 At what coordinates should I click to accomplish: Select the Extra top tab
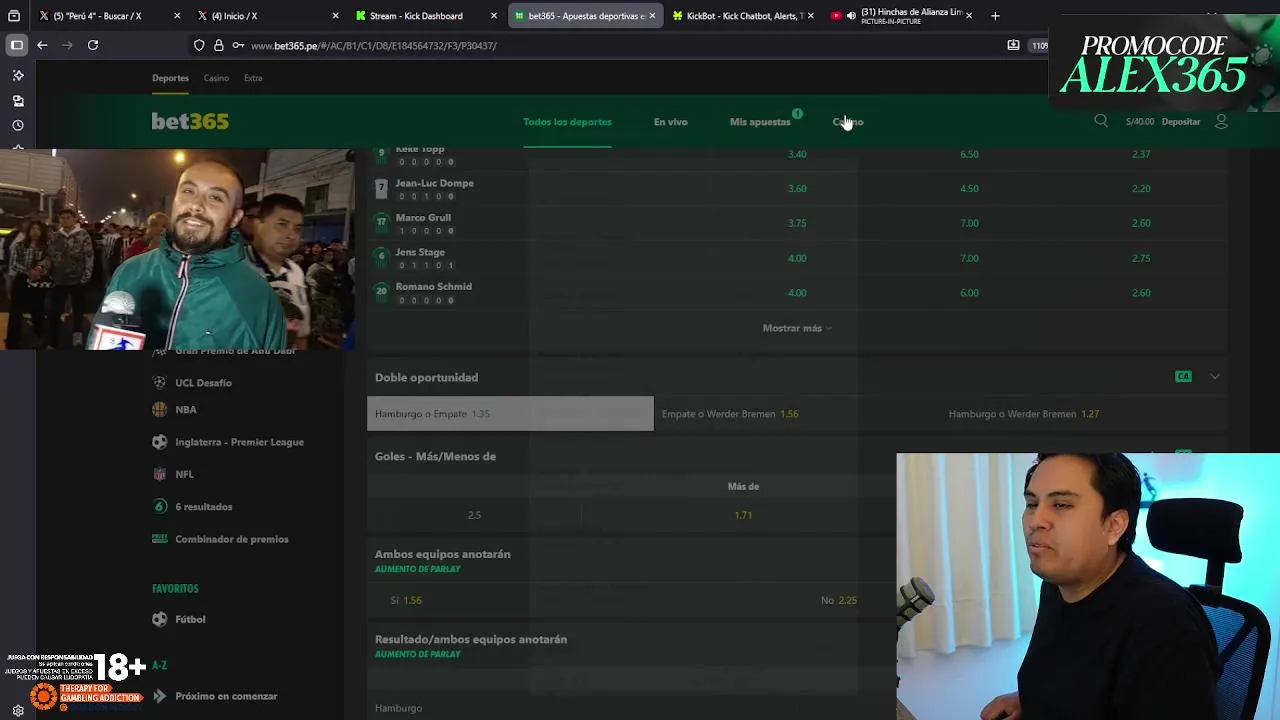pyautogui.click(x=253, y=78)
